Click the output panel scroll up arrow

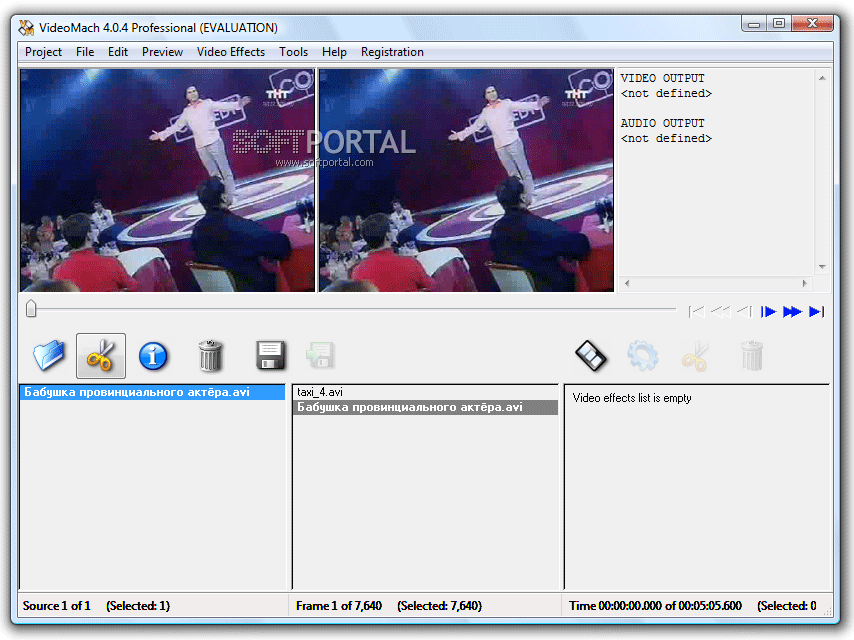[x=822, y=78]
